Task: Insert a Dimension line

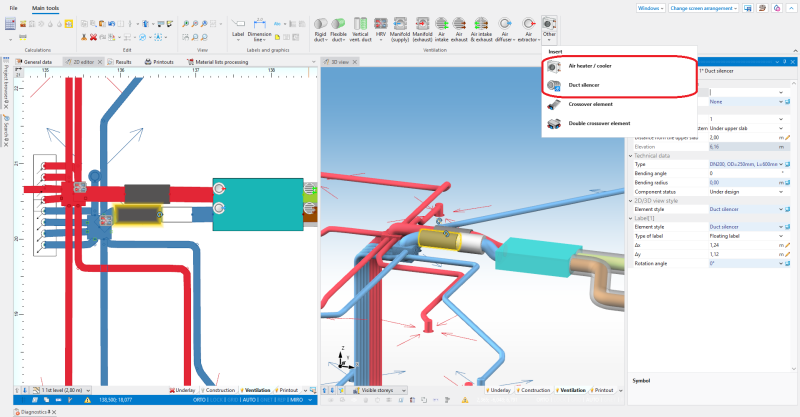Action: pyautogui.click(x=259, y=30)
